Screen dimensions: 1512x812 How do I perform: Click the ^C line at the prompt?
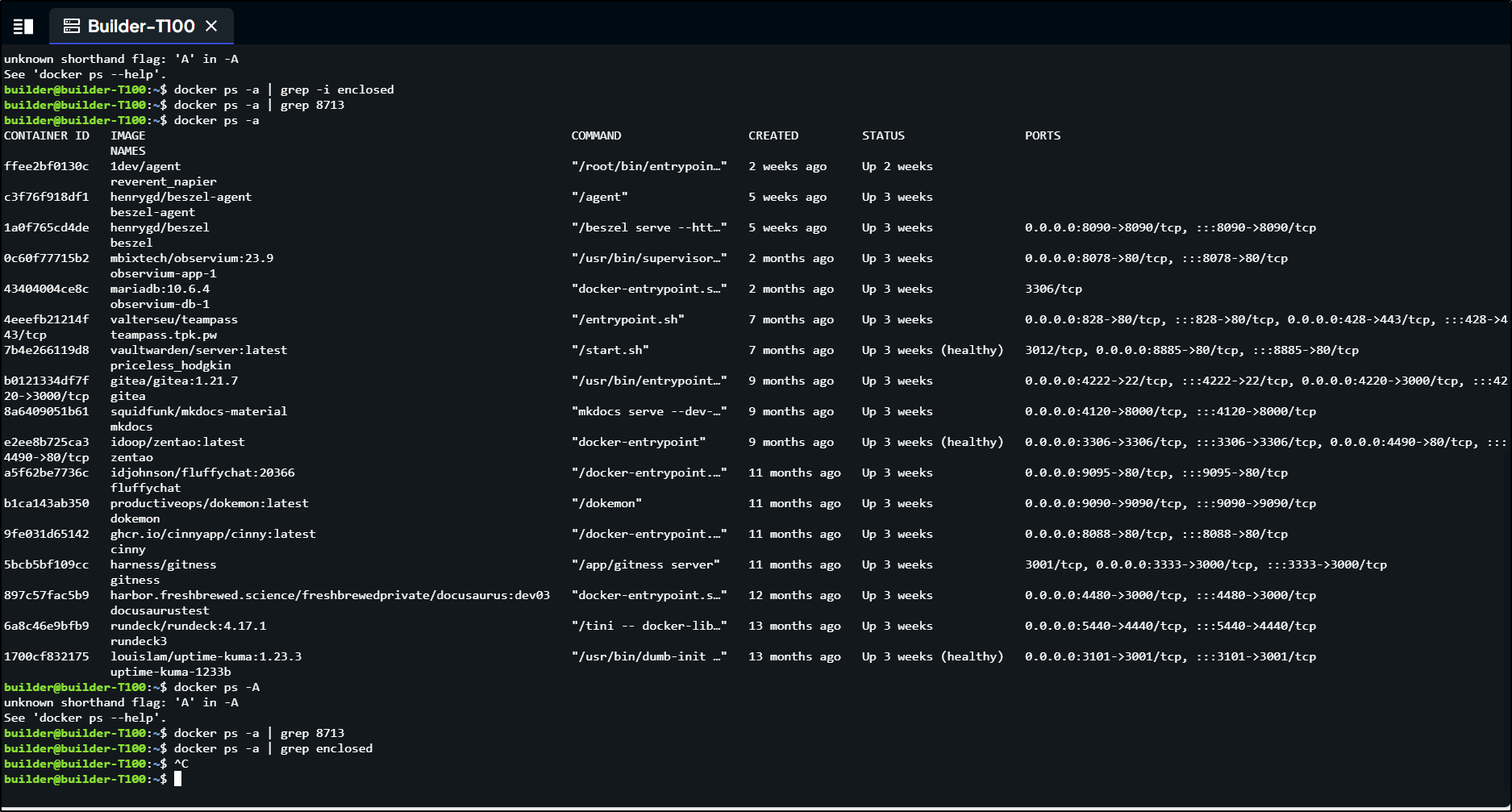(181, 764)
